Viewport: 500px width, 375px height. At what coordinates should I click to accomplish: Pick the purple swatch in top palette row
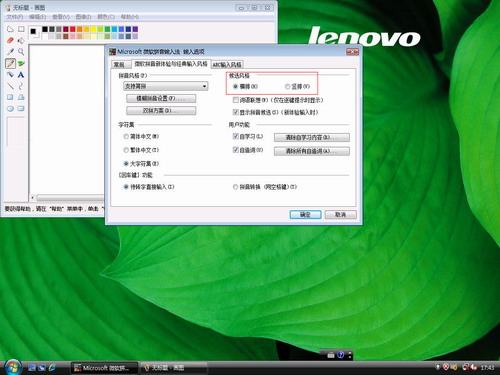(135, 29)
